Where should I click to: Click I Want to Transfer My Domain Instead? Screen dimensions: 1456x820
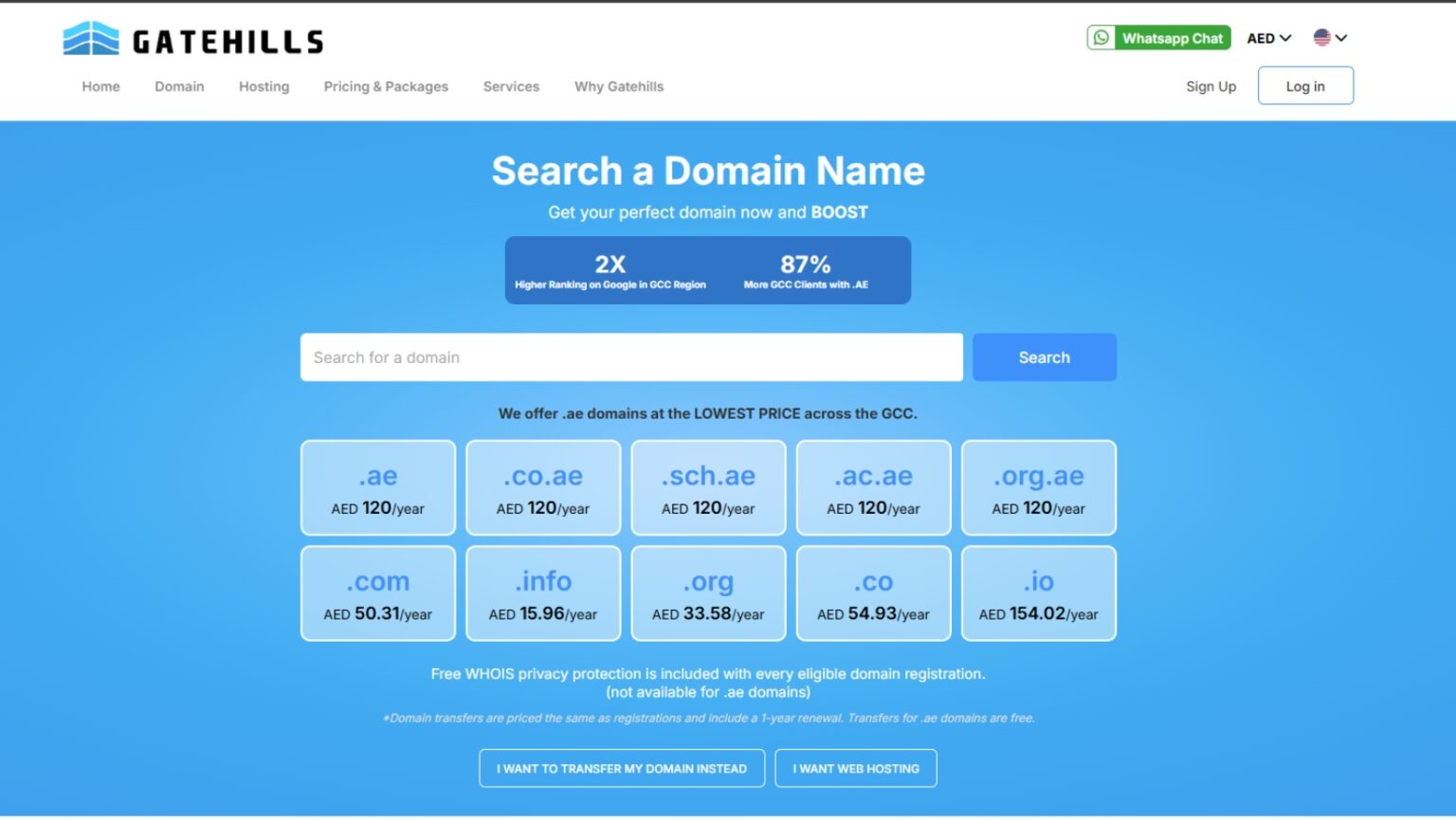click(x=622, y=769)
